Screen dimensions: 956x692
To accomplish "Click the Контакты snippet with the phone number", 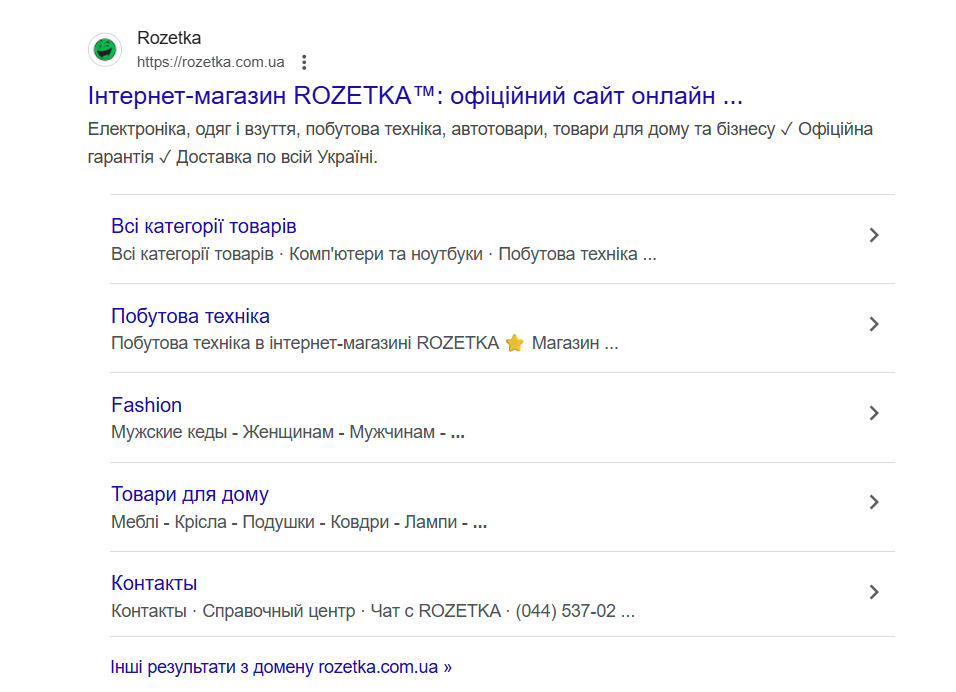I will (x=373, y=611).
